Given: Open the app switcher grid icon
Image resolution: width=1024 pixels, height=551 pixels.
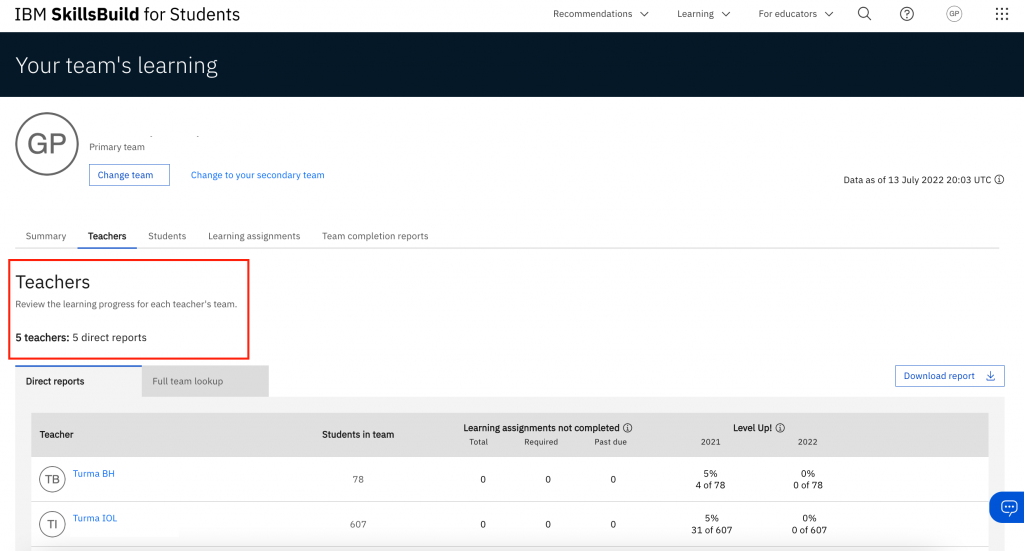Looking at the screenshot, I should pos(1002,14).
